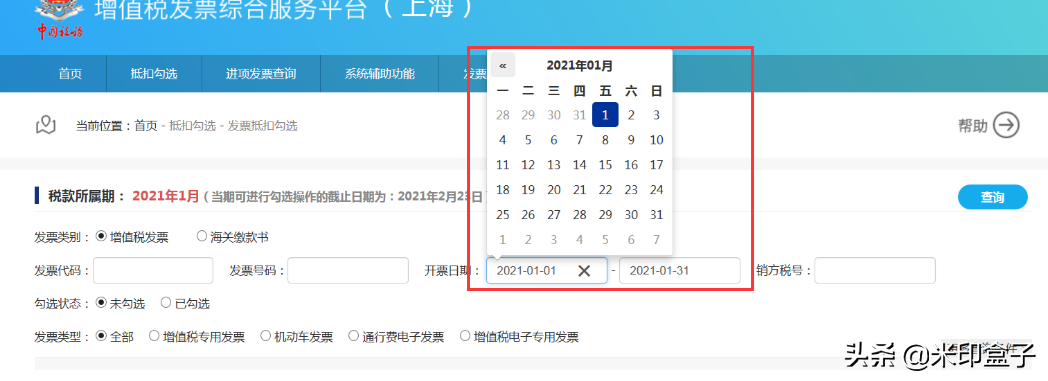Pick day 8 in the calendar

click(x=605, y=140)
